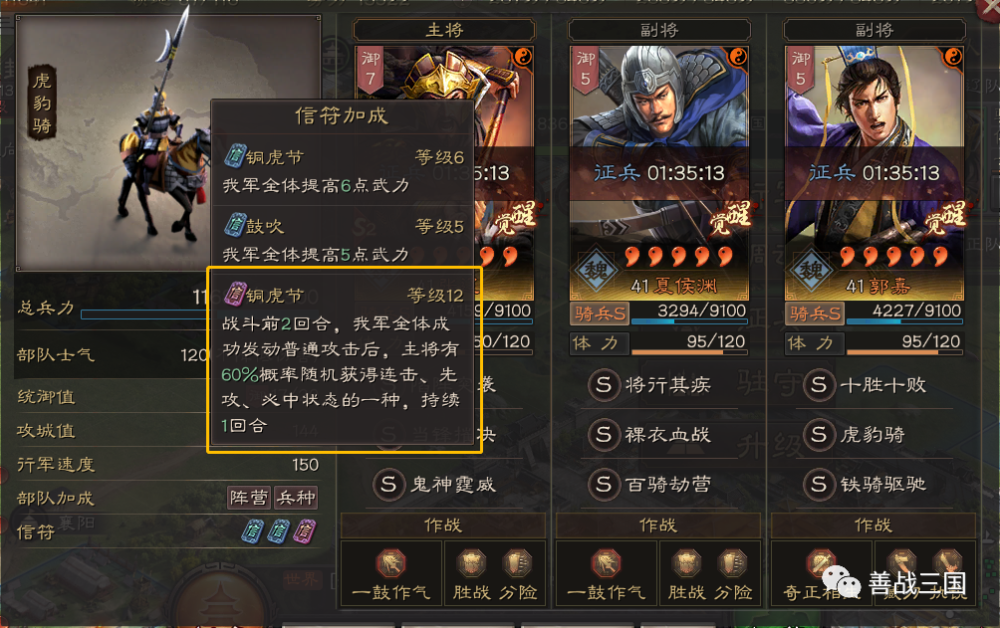Select the 一鼓作气 tactic icon under 夏侯渊
This screenshot has width=1000, height=628.
(x=606, y=564)
